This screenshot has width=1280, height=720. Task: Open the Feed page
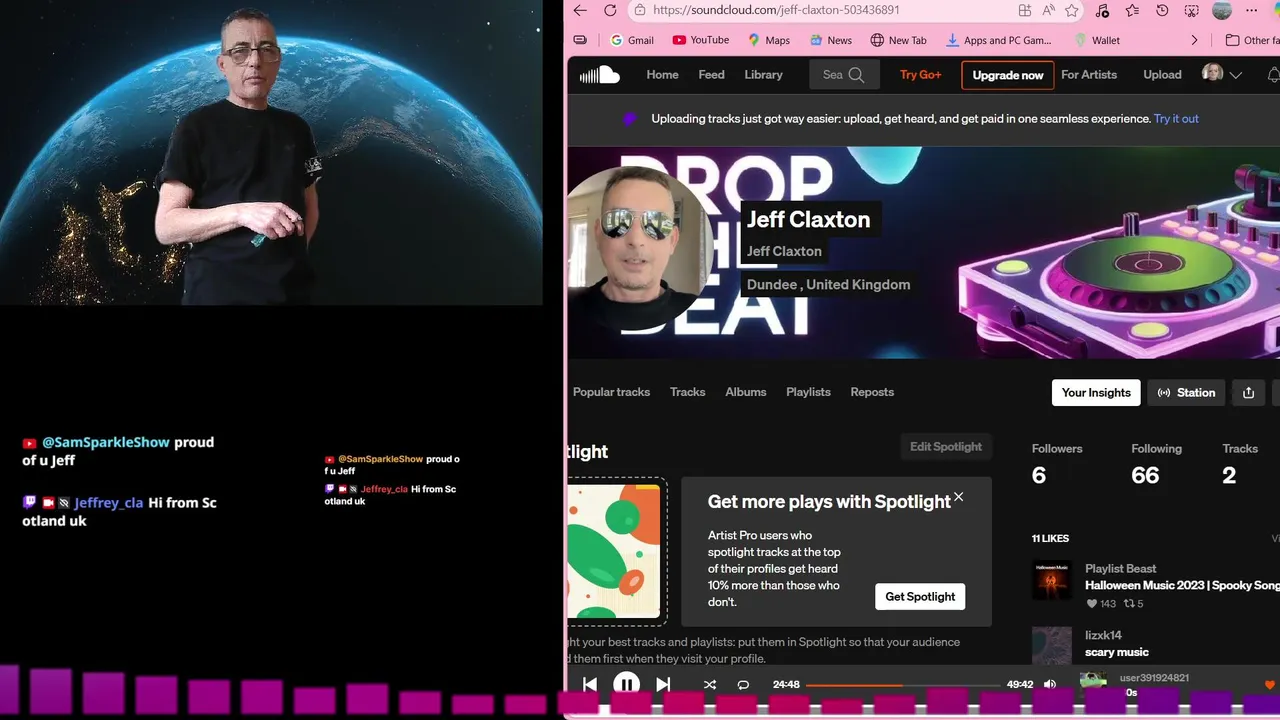711,75
